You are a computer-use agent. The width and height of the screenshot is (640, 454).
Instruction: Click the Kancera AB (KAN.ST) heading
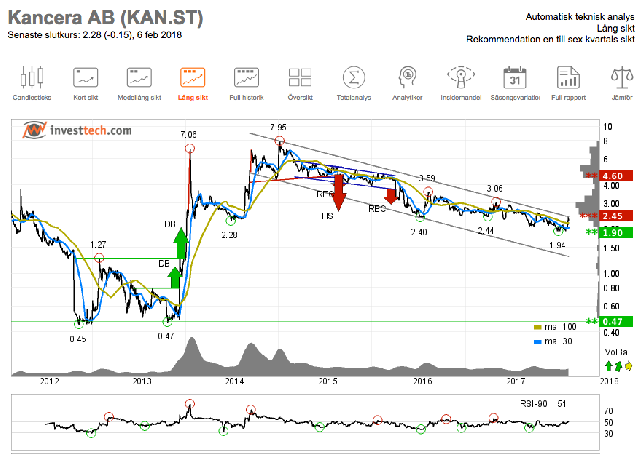pyautogui.click(x=105, y=18)
